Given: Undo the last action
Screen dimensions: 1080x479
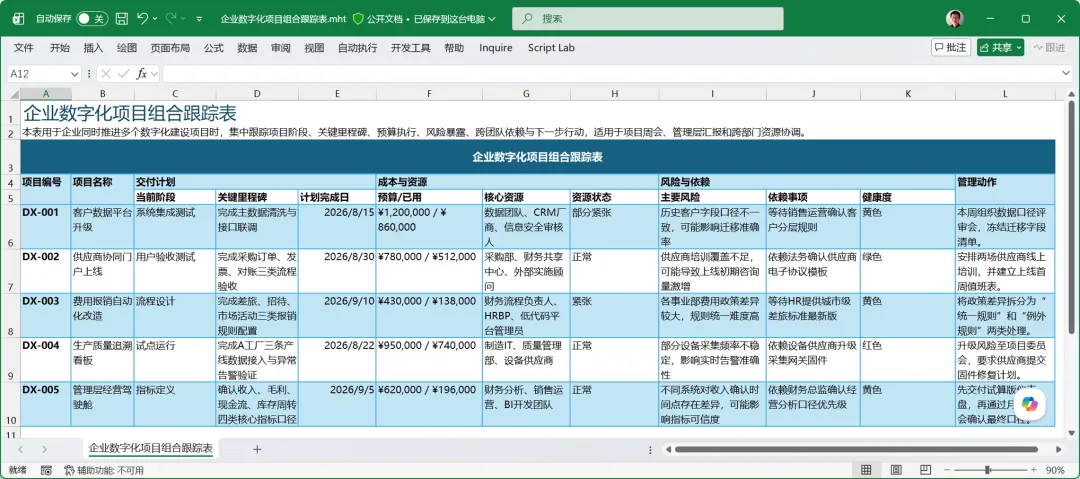Looking at the screenshot, I should 143,19.
